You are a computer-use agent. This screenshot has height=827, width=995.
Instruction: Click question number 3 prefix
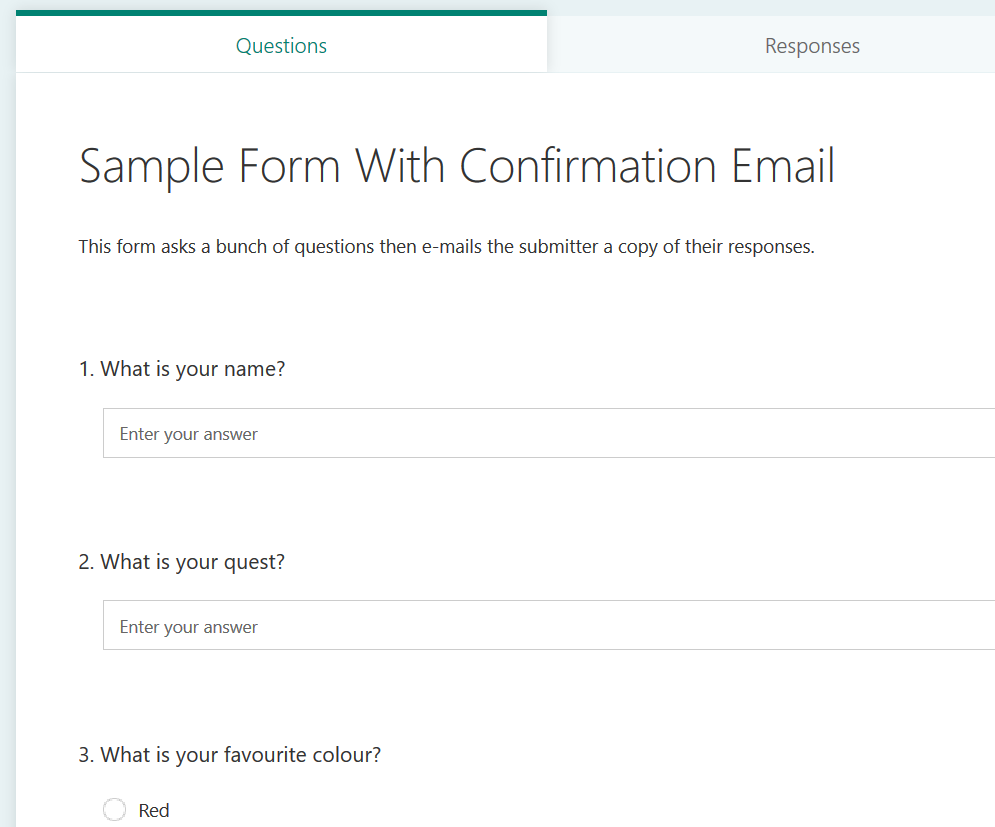pos(87,755)
